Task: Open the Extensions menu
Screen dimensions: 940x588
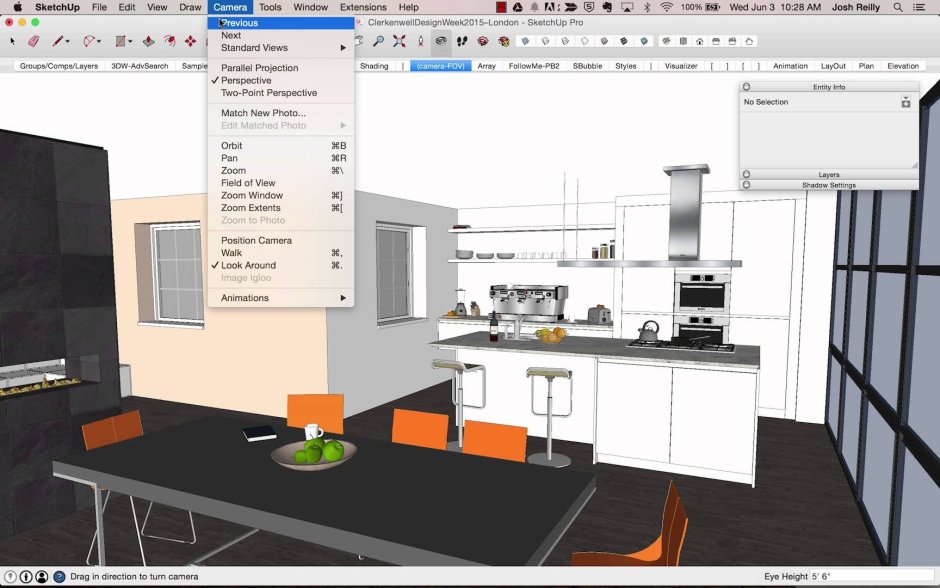Action: [363, 7]
